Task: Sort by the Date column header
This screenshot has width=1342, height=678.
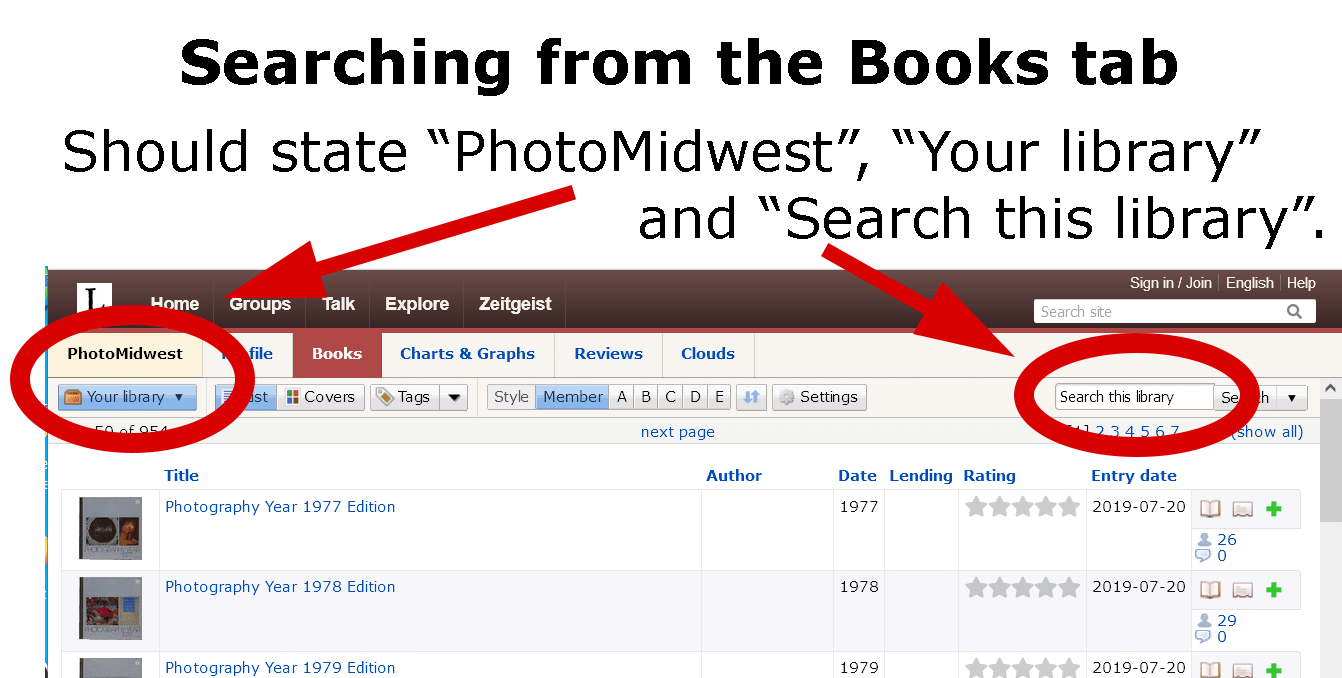Action: tap(857, 476)
